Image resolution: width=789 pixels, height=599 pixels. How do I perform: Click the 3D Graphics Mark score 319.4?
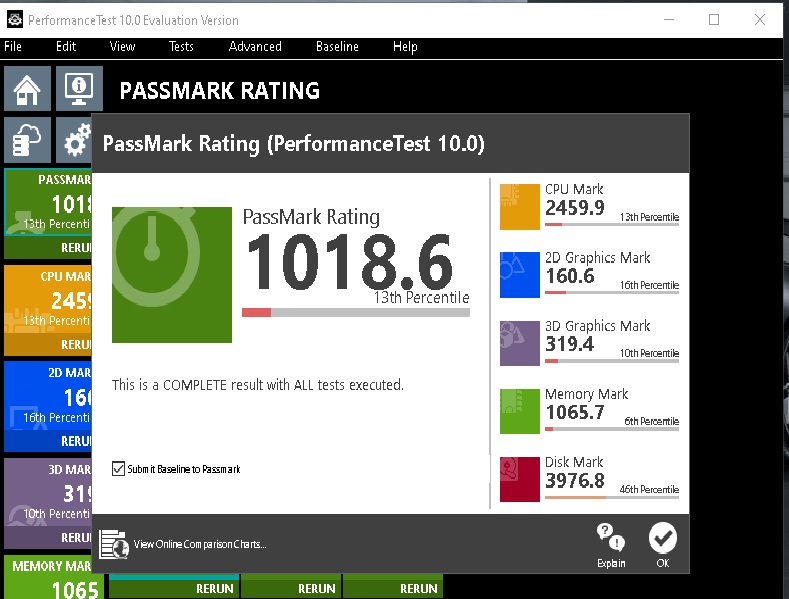point(570,344)
